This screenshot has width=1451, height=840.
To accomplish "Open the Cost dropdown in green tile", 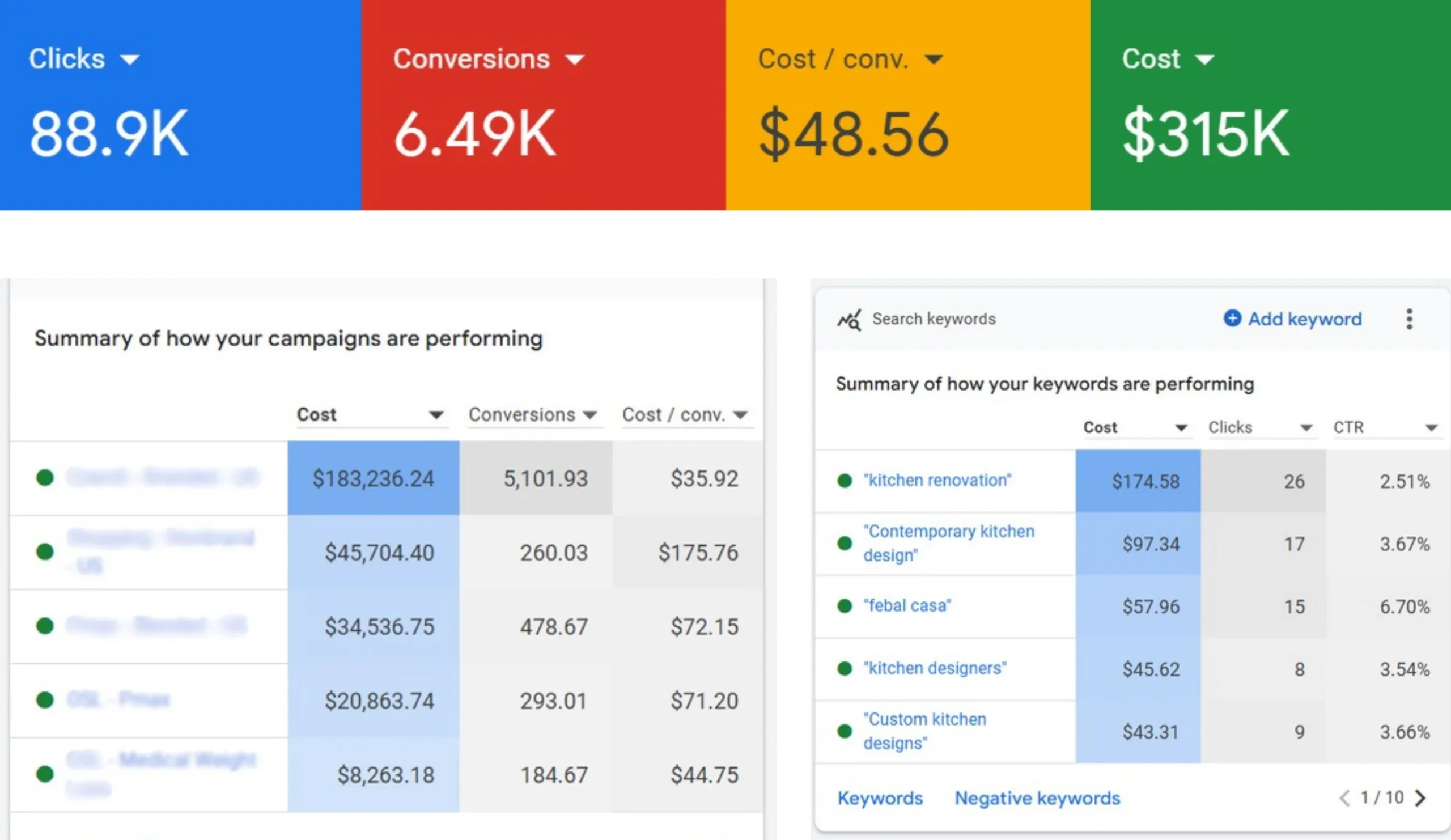I will 1204,60.
